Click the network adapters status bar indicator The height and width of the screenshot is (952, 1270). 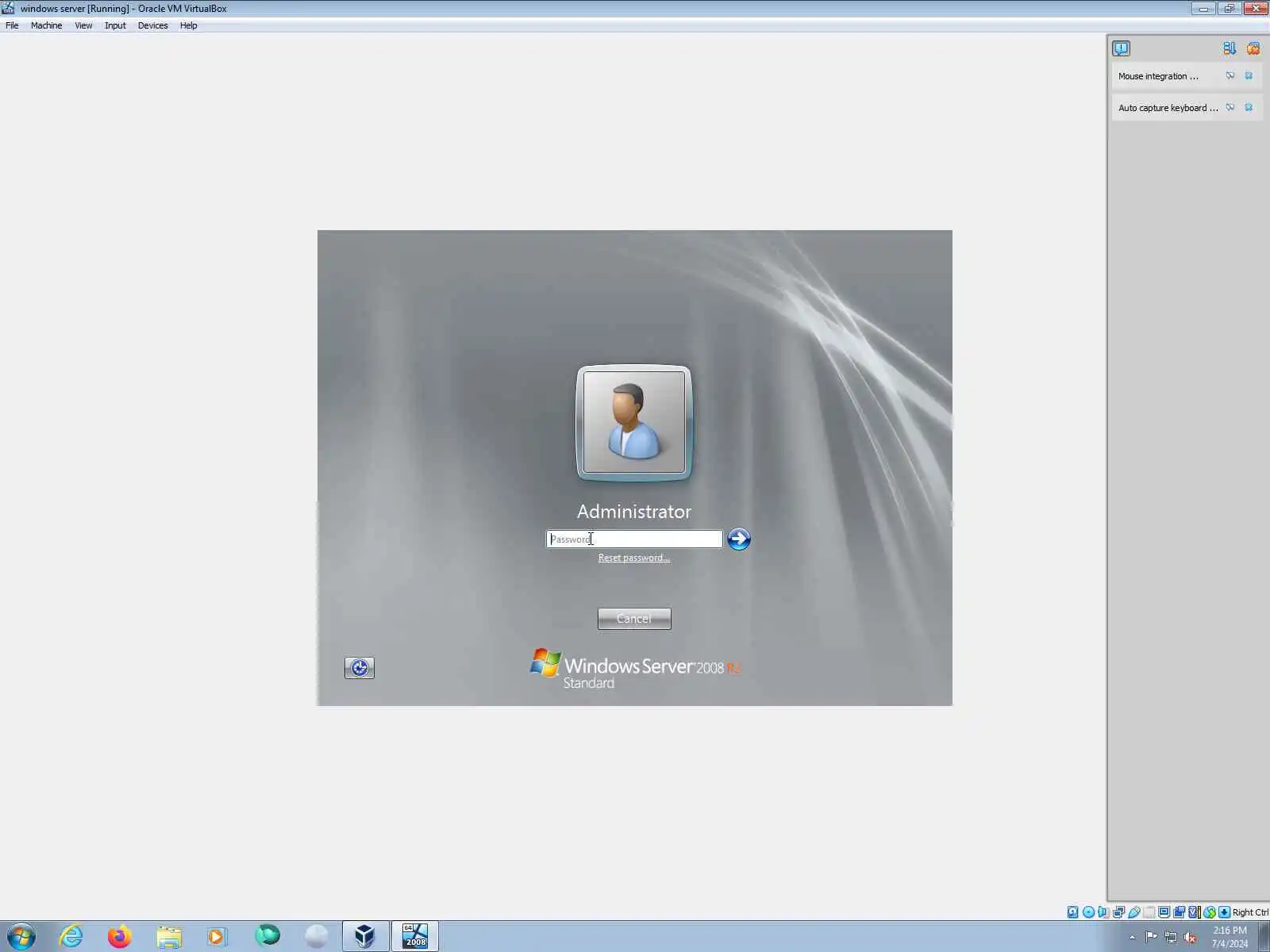(x=1118, y=912)
